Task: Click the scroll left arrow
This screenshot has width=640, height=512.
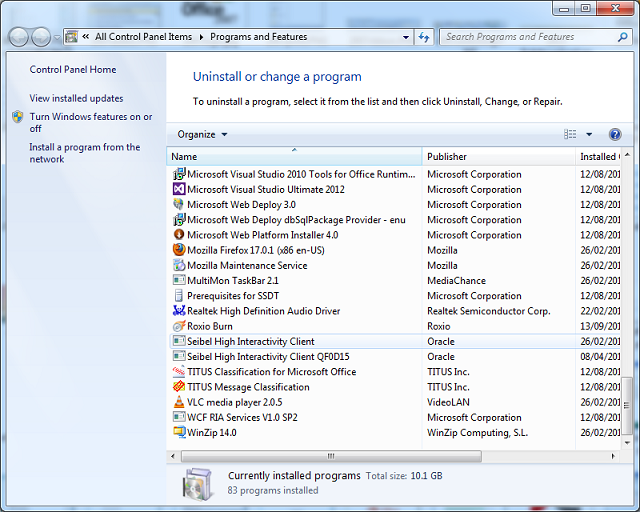Action: (x=173, y=456)
